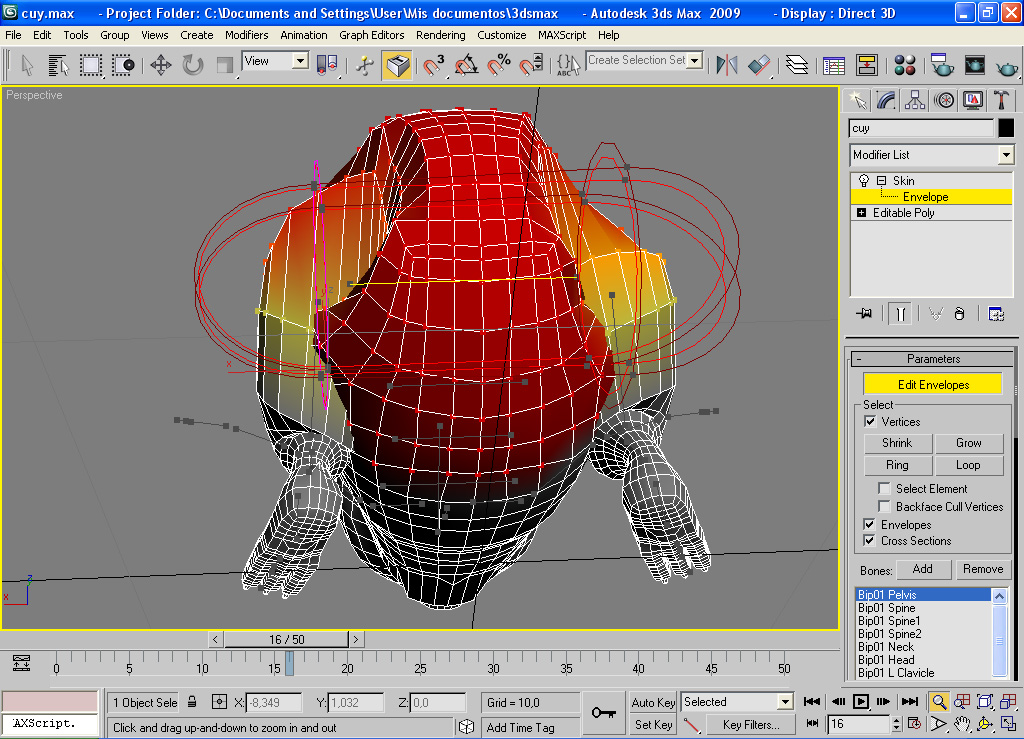Open the Graph Editors menu
The height and width of the screenshot is (739, 1024).
click(x=372, y=35)
